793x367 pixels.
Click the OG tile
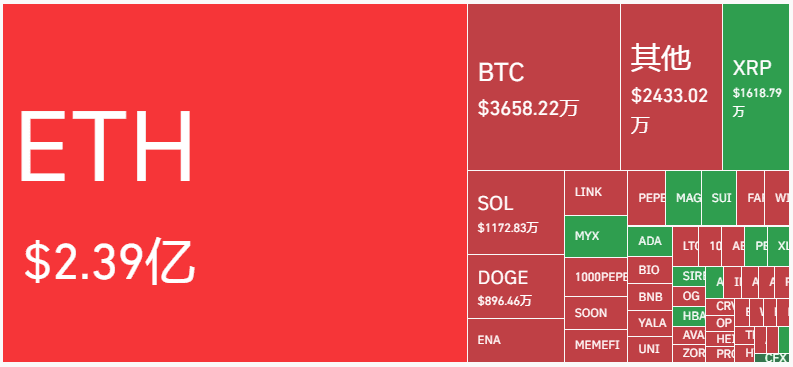(689, 296)
